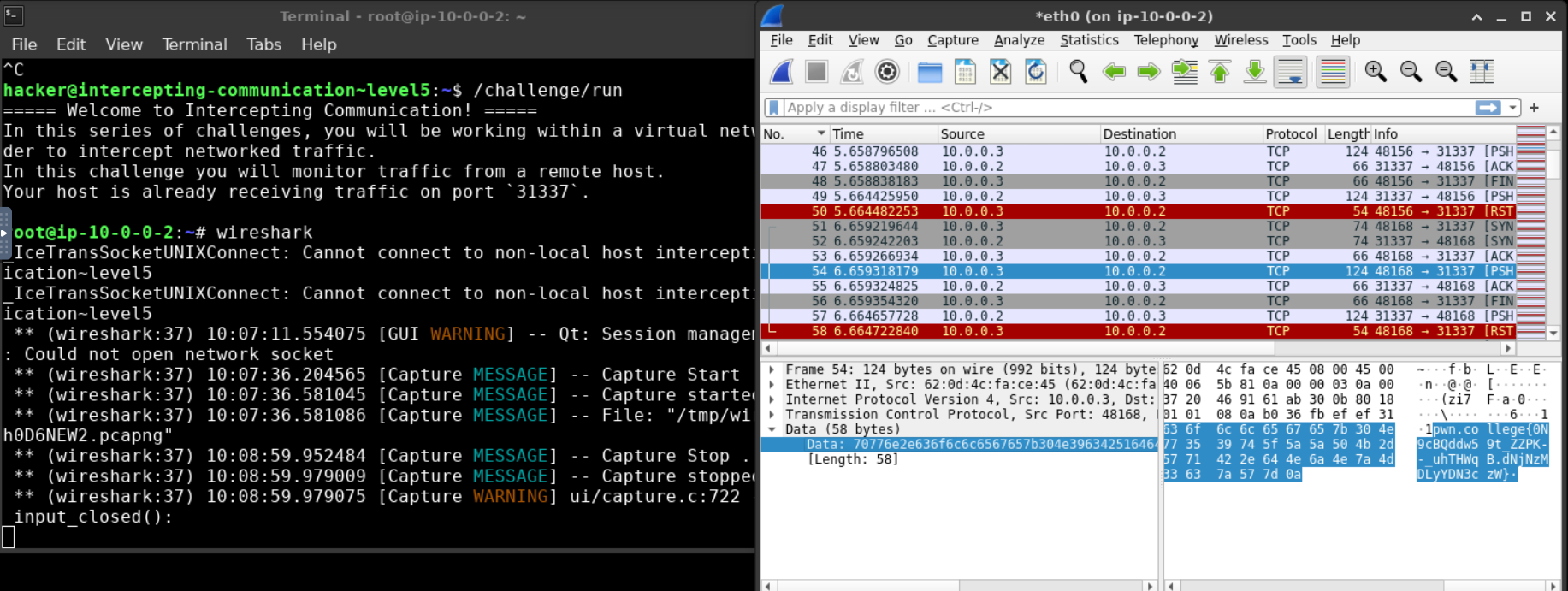
Task: Open the Analyze menu
Action: (1019, 40)
